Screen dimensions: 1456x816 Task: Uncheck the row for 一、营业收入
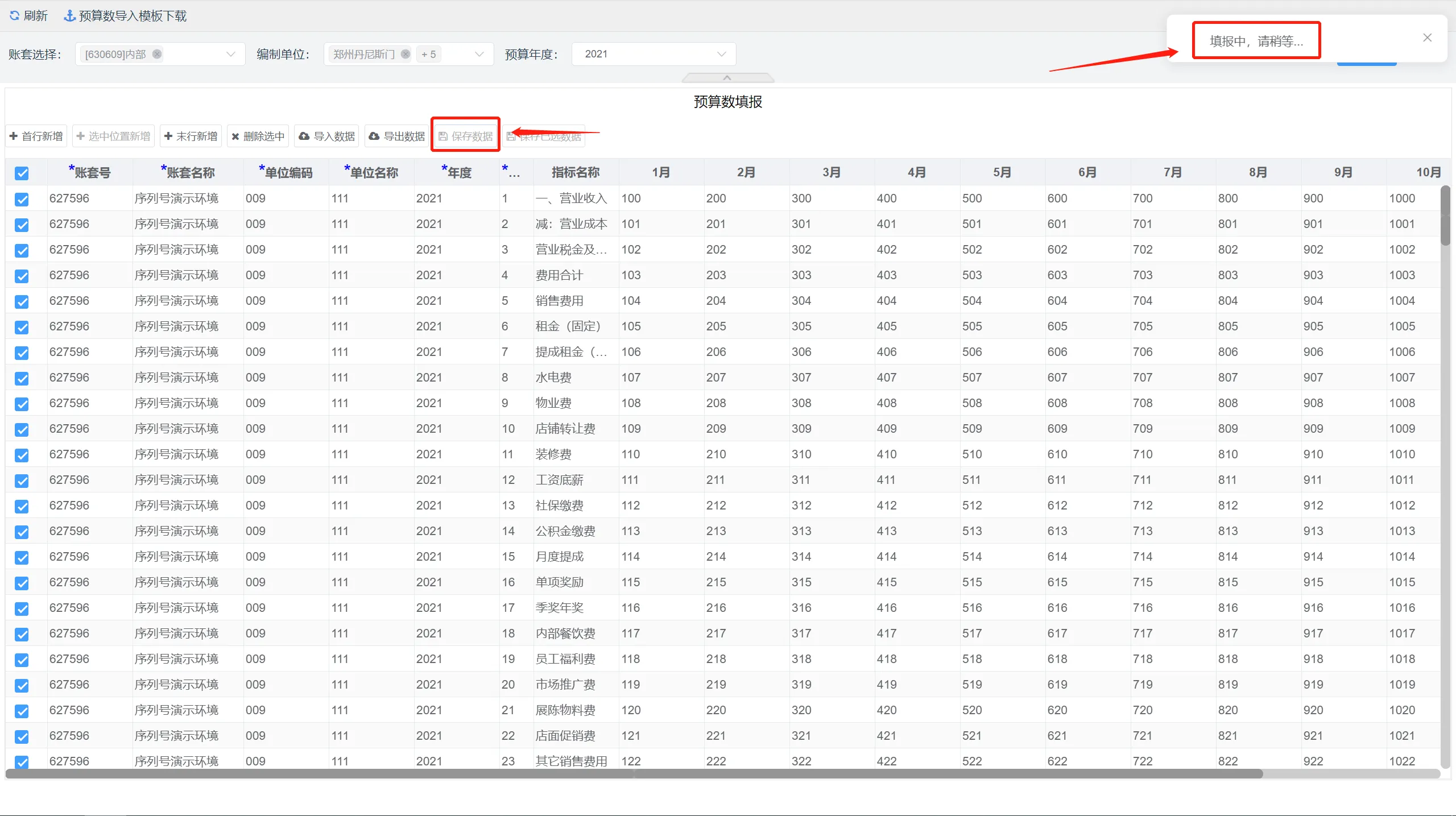click(22, 199)
